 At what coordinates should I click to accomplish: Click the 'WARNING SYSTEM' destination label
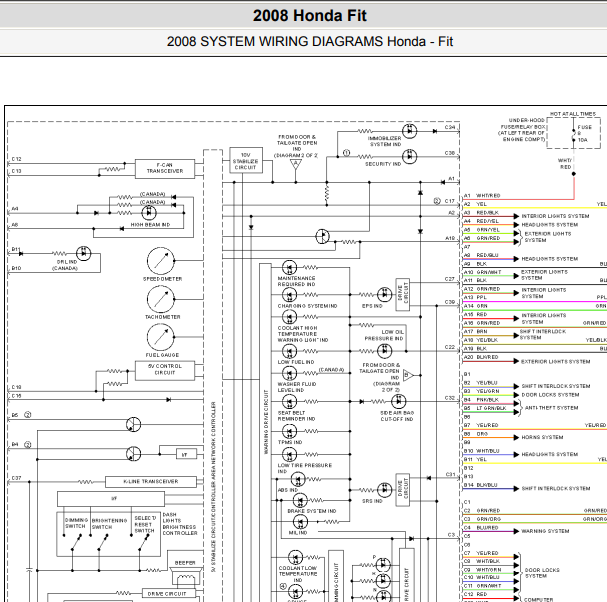[545, 531]
